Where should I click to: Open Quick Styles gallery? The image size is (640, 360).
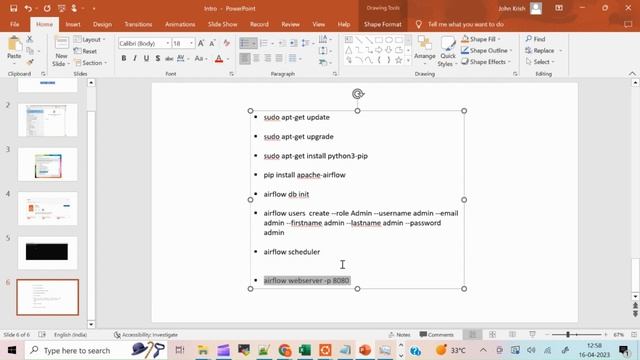click(448, 51)
